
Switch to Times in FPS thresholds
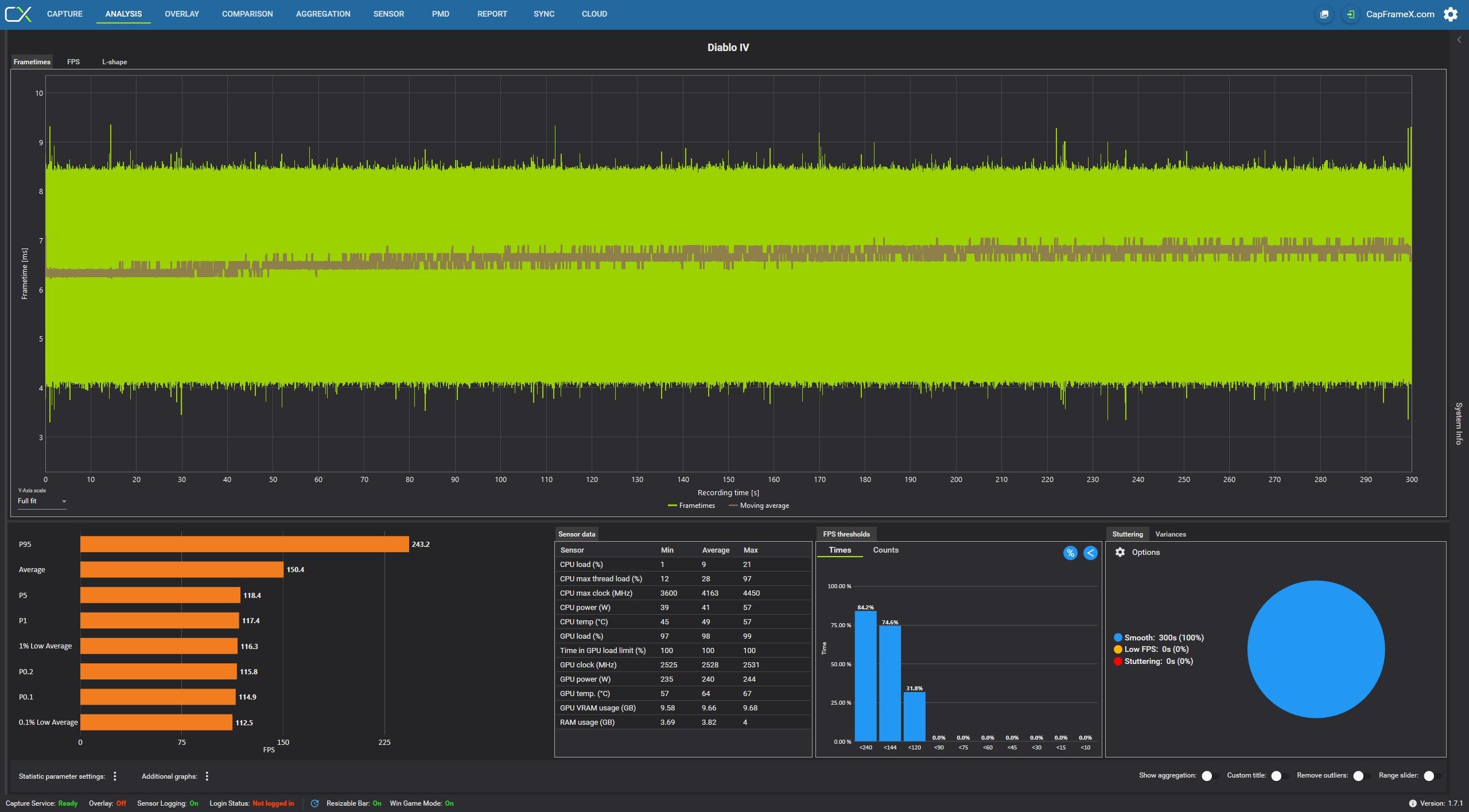click(x=840, y=550)
